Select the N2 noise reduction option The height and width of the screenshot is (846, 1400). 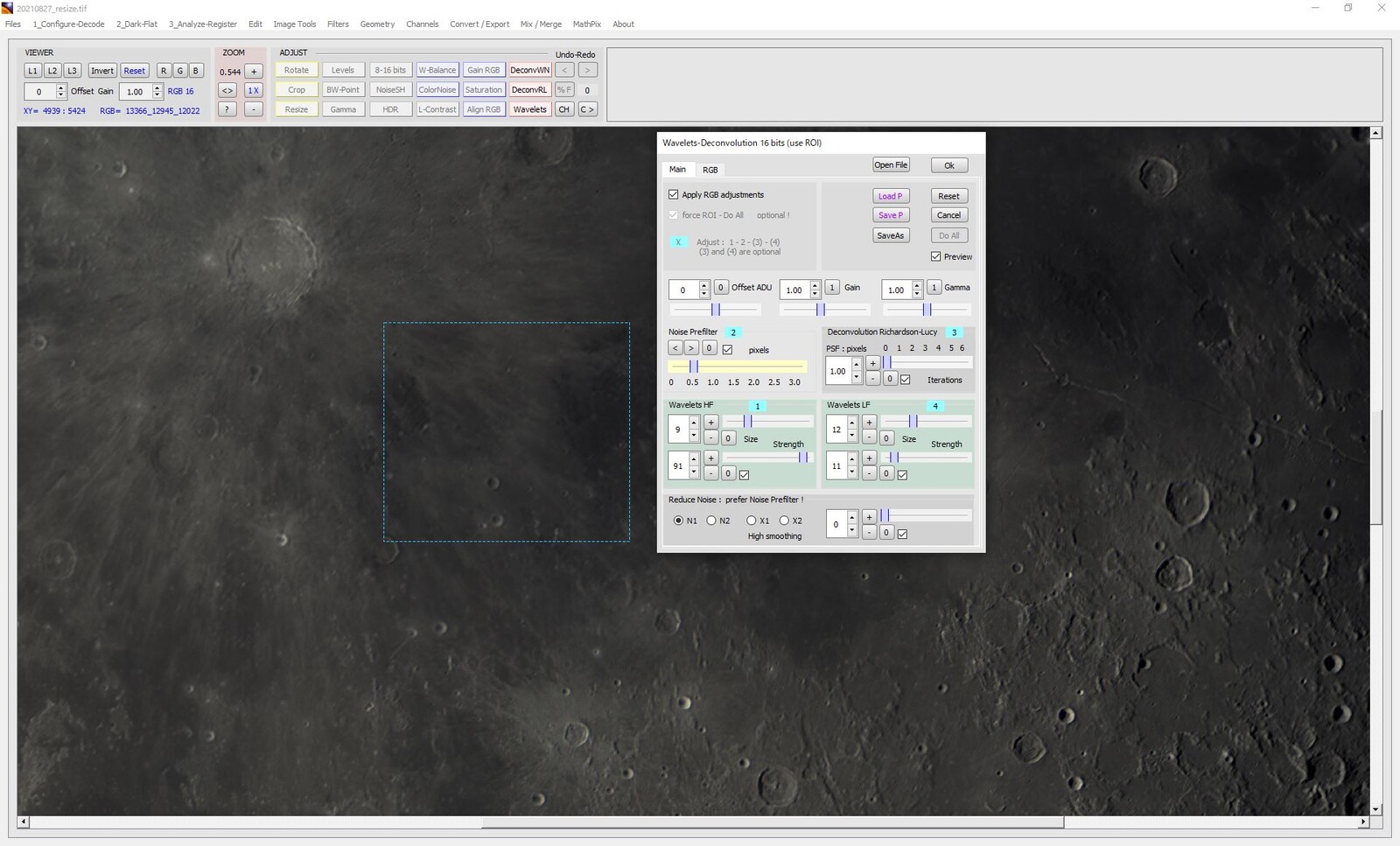click(x=711, y=521)
